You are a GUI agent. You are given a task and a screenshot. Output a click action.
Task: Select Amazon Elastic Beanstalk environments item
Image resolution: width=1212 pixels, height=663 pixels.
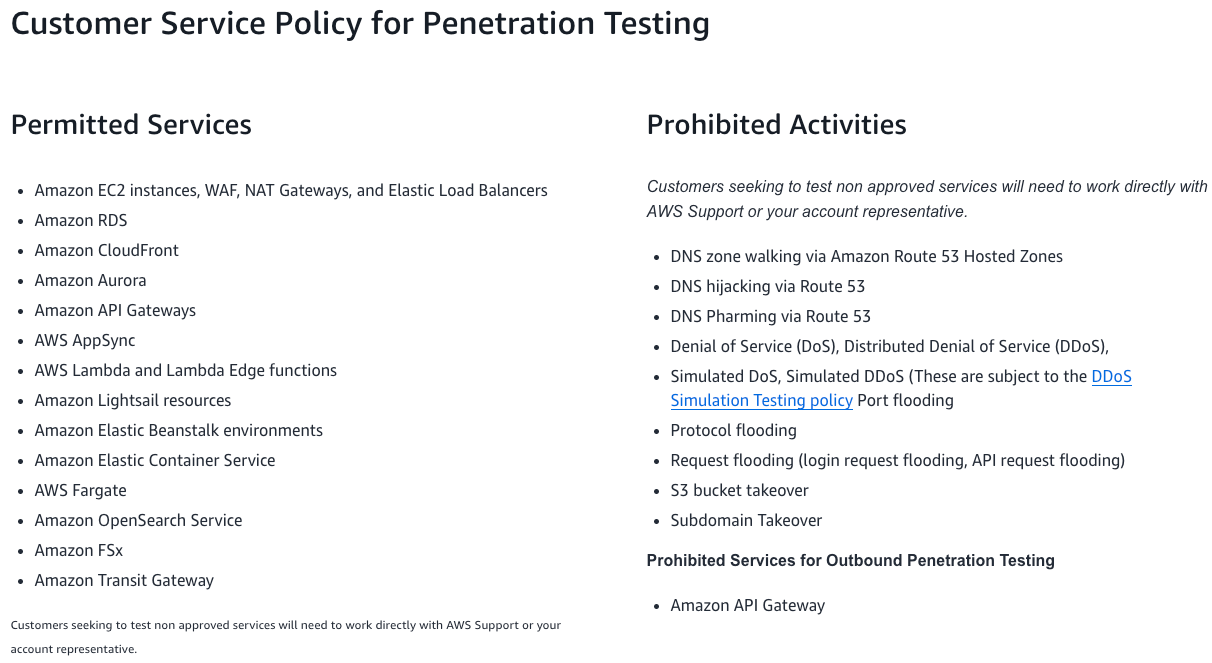click(x=179, y=430)
